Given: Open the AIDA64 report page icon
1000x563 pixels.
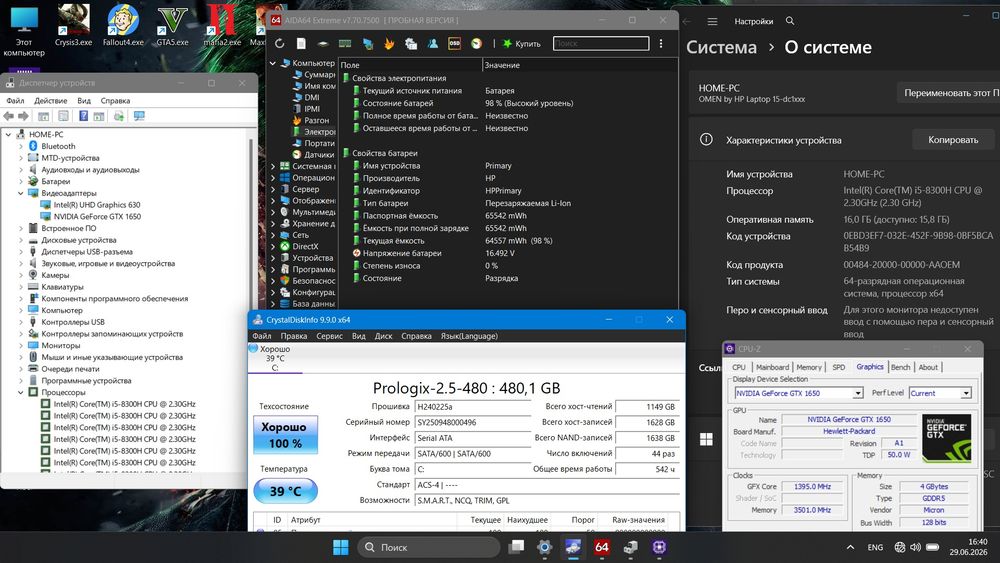Looking at the screenshot, I should click(301, 43).
